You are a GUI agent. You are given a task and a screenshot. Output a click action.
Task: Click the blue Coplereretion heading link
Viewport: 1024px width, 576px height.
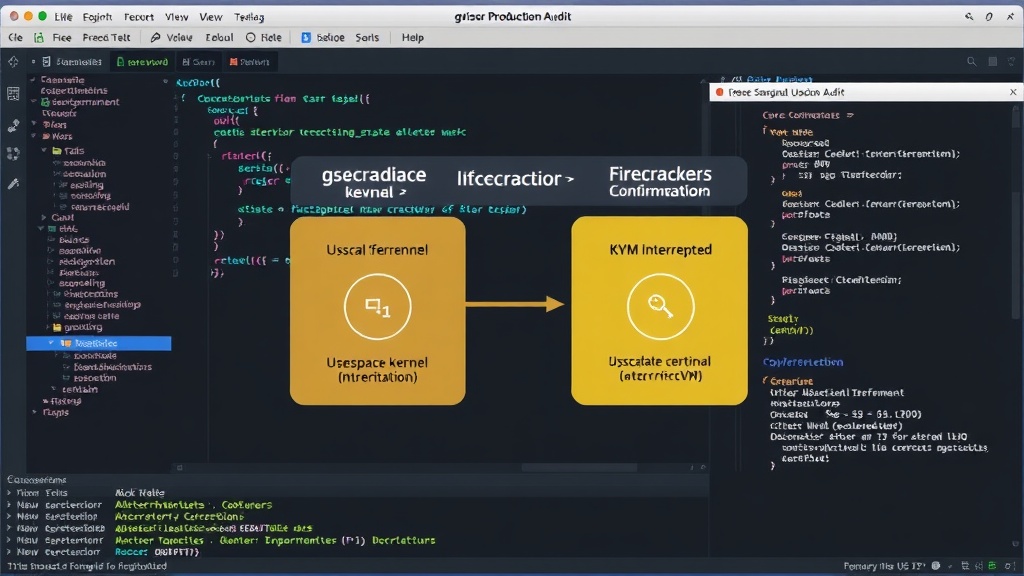pyautogui.click(x=803, y=362)
